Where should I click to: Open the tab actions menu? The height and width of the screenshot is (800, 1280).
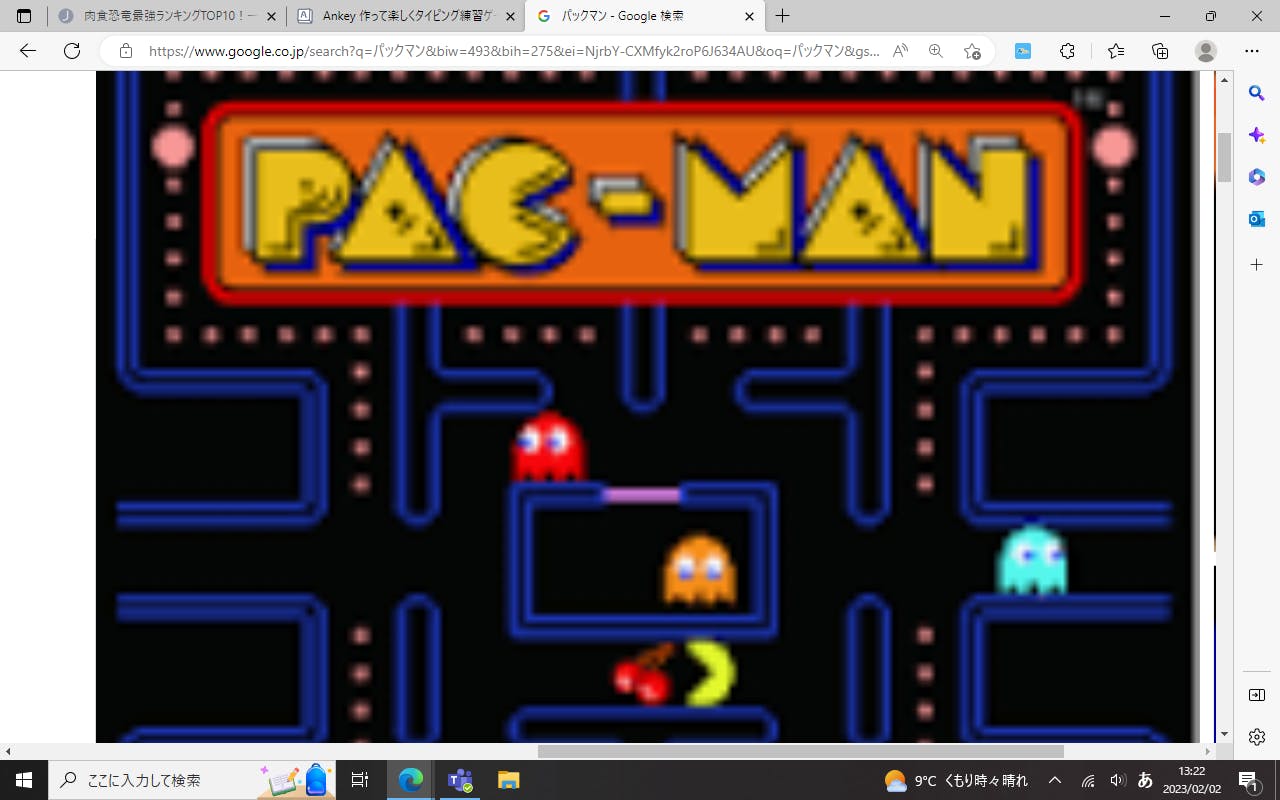point(24,16)
